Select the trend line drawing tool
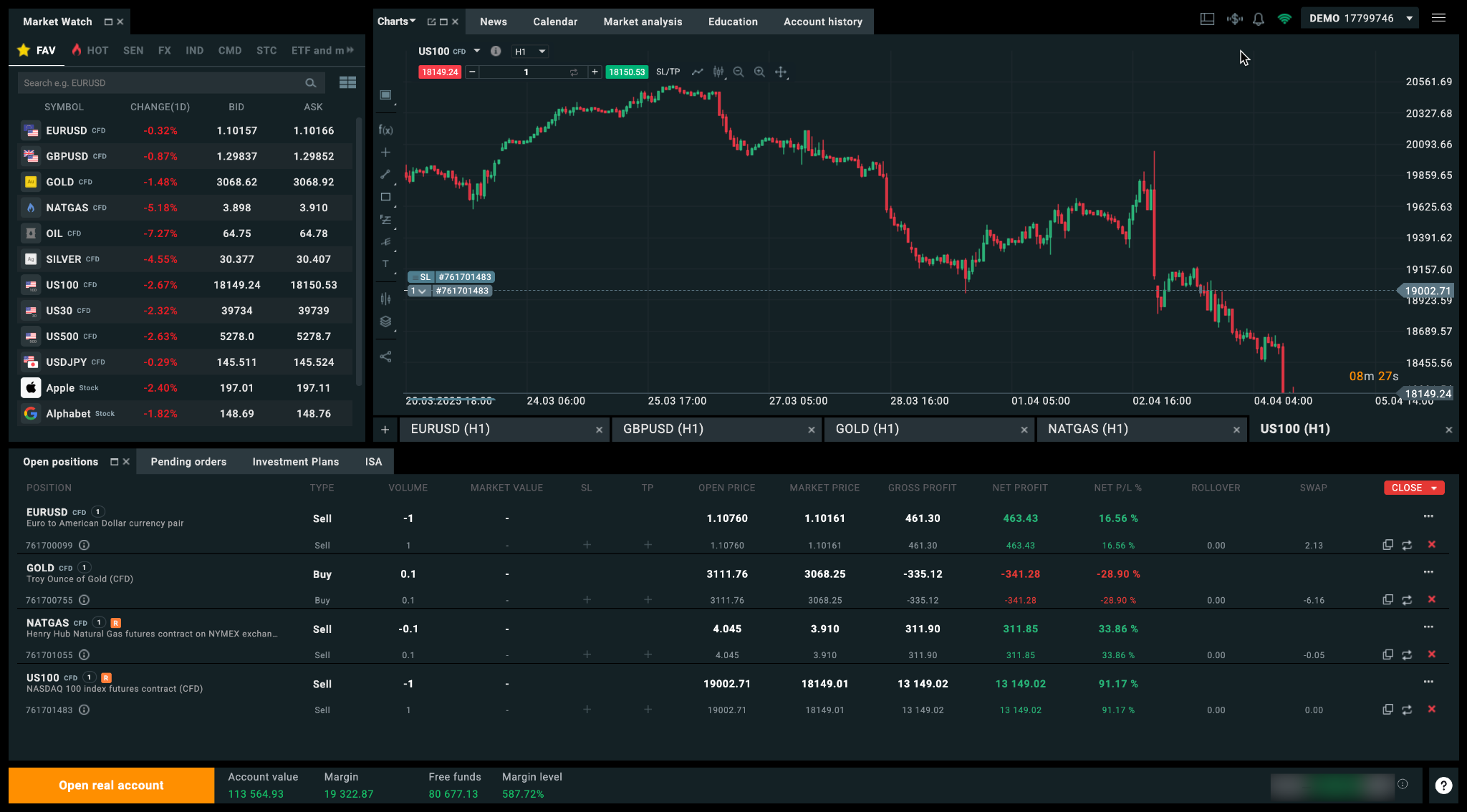 click(385, 174)
